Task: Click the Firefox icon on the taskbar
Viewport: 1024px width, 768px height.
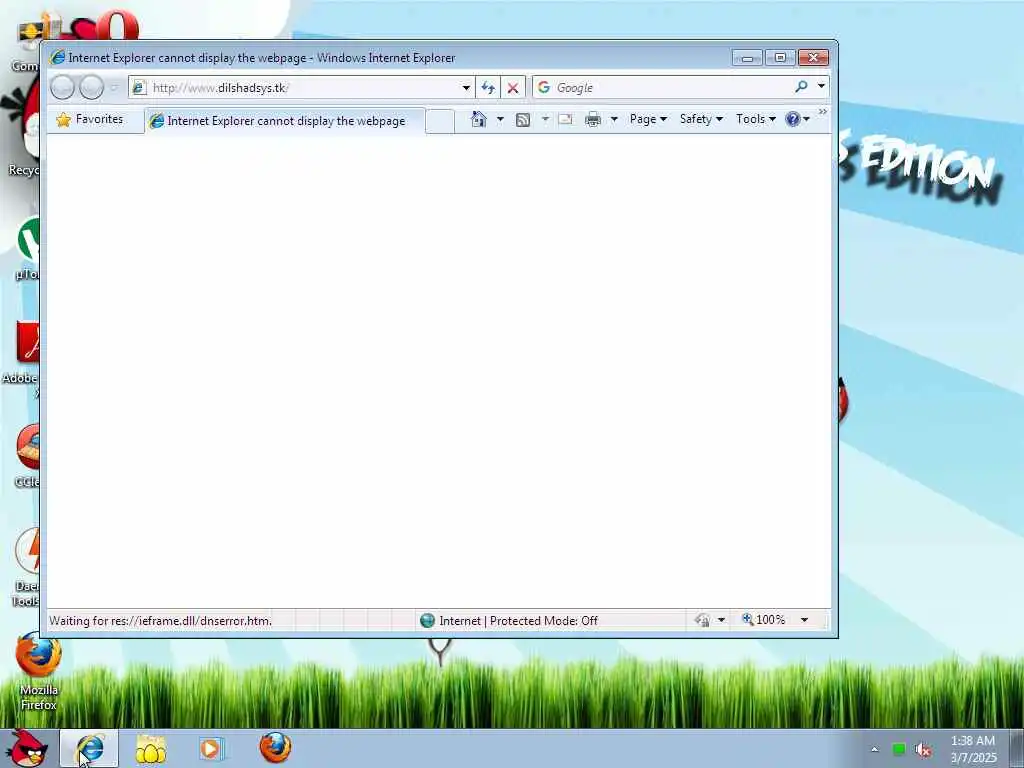Action: coord(275,748)
